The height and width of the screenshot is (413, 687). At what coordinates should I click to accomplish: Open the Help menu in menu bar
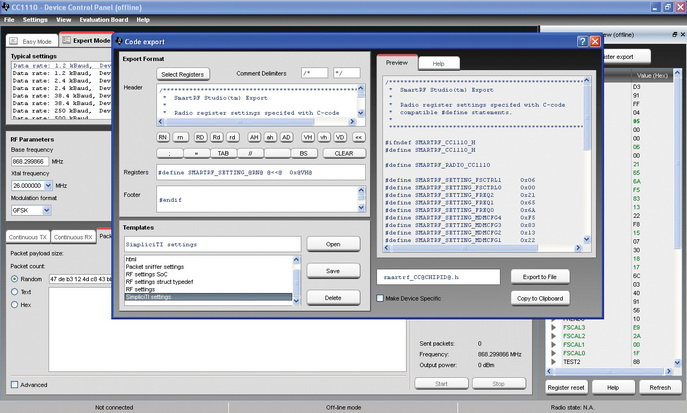click(143, 20)
